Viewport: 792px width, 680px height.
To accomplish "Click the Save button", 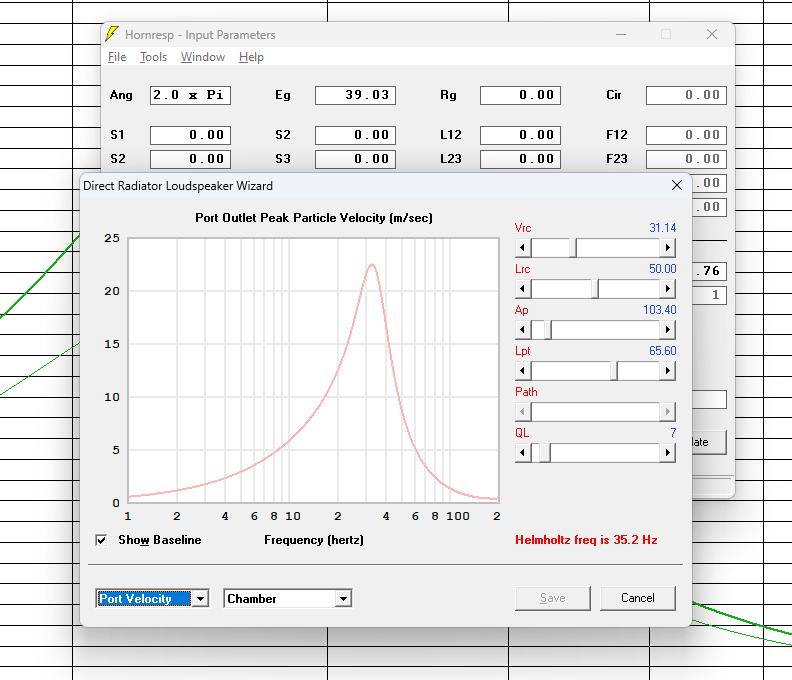I will click(553, 598).
